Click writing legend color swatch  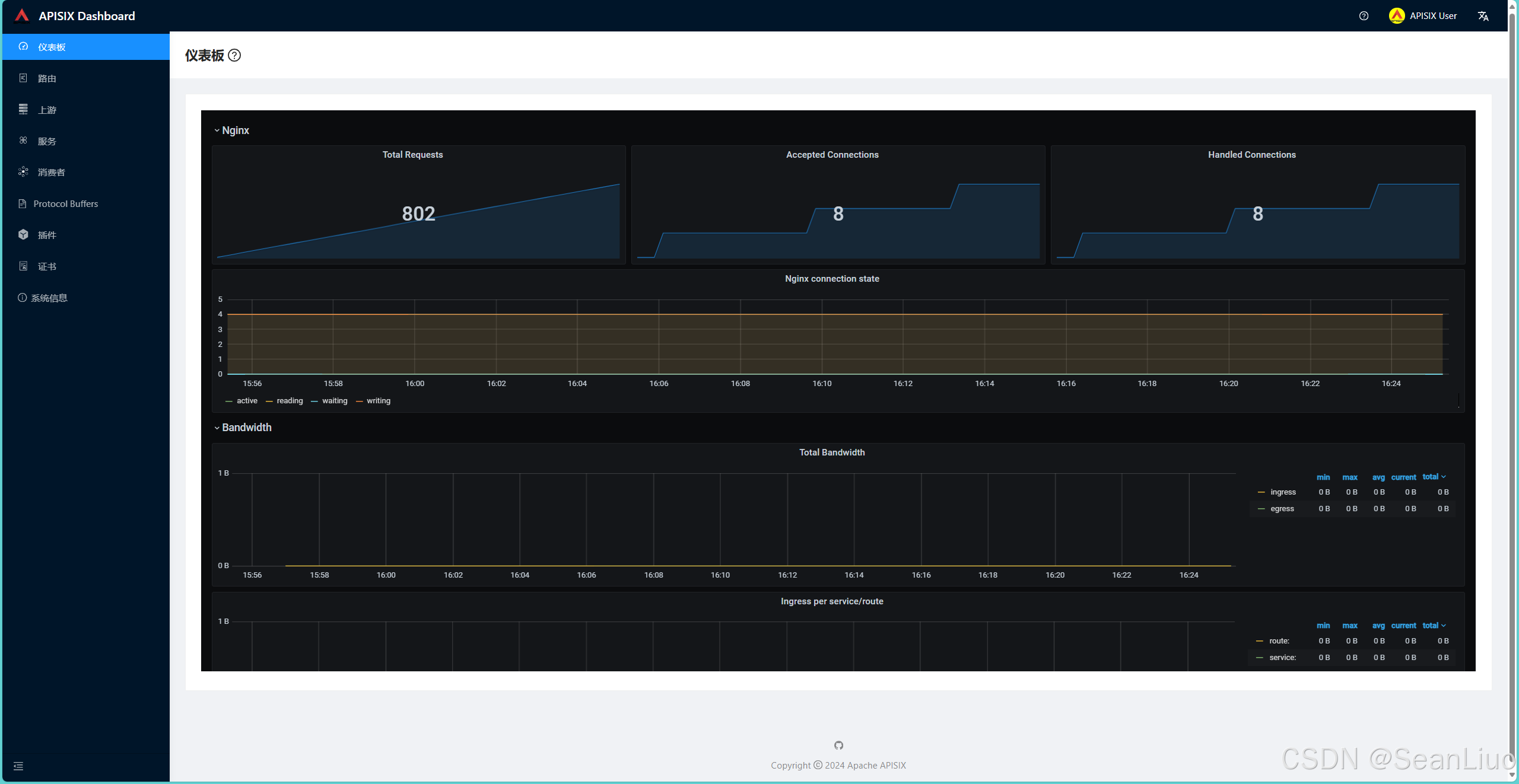(x=359, y=401)
